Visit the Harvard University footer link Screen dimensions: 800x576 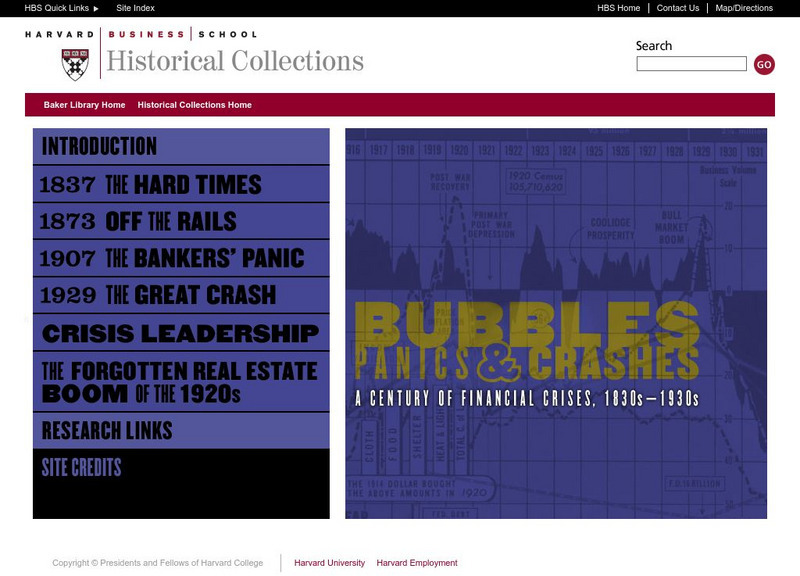(330, 563)
